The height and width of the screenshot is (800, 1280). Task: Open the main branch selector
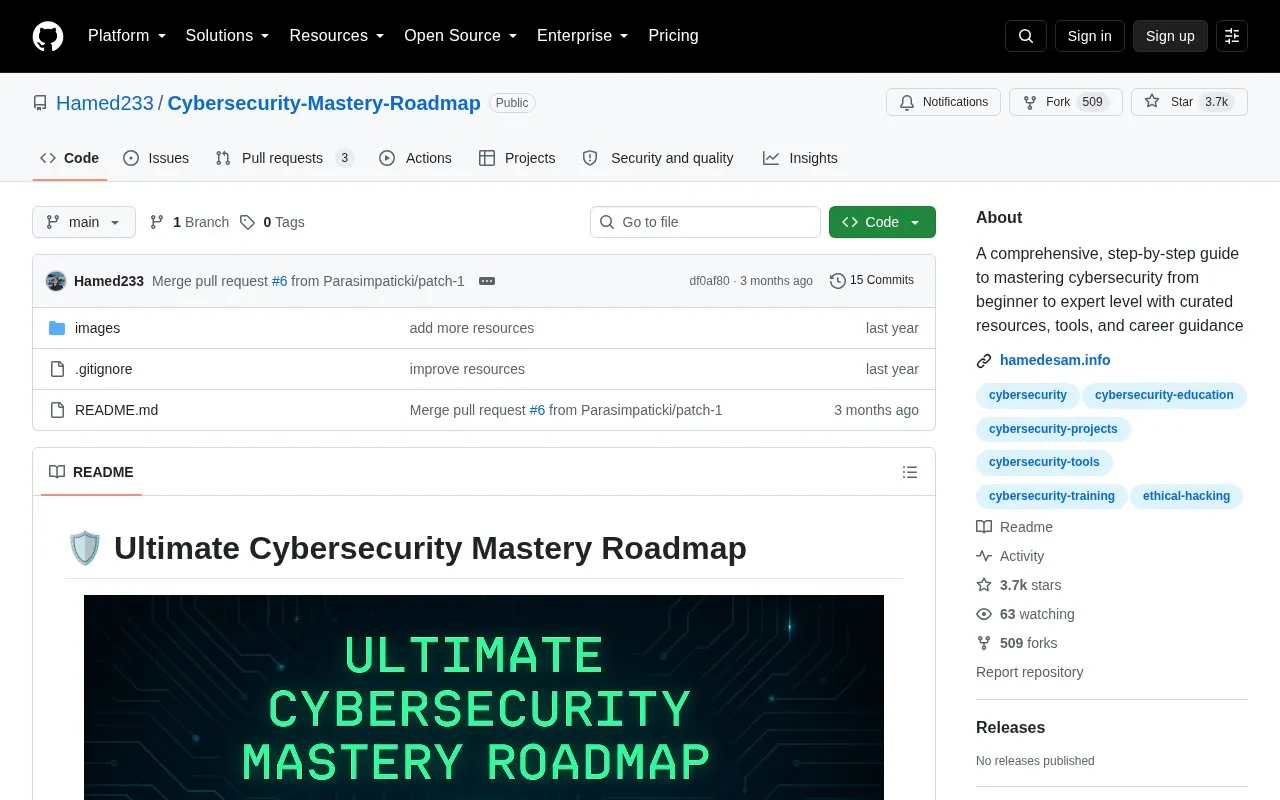[x=84, y=222]
